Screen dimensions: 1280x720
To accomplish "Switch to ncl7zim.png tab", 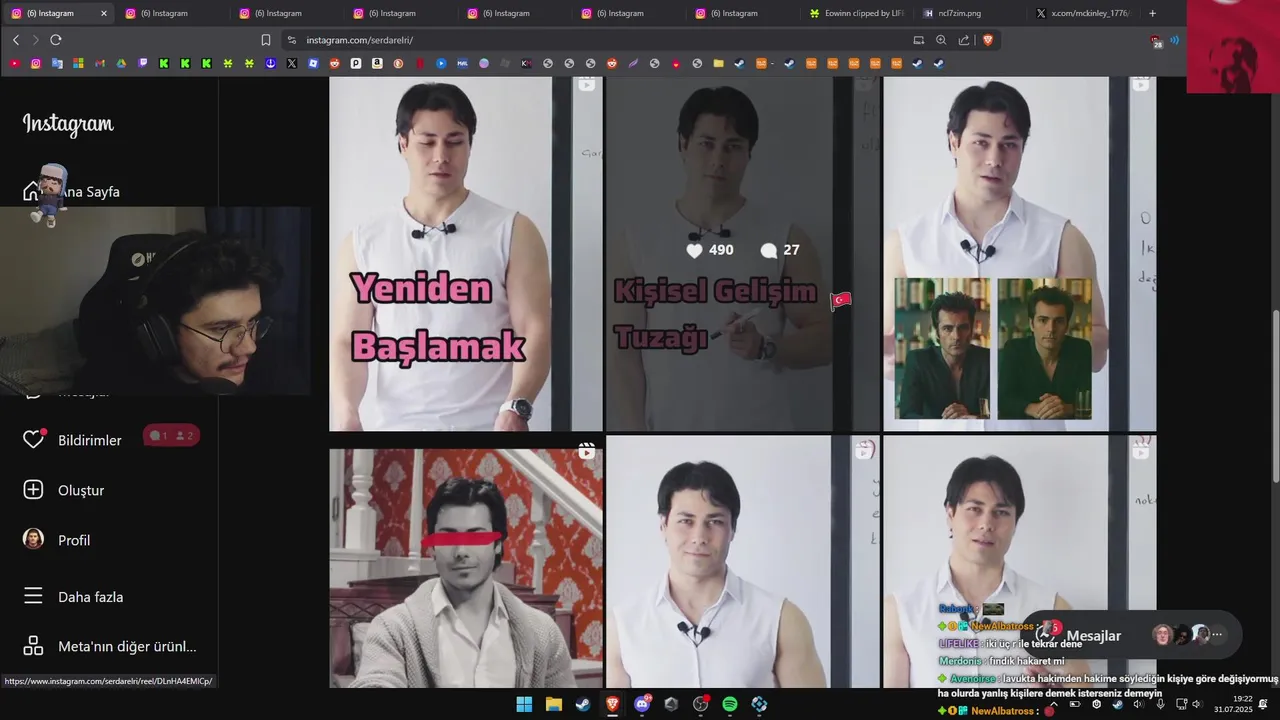I will (970, 13).
